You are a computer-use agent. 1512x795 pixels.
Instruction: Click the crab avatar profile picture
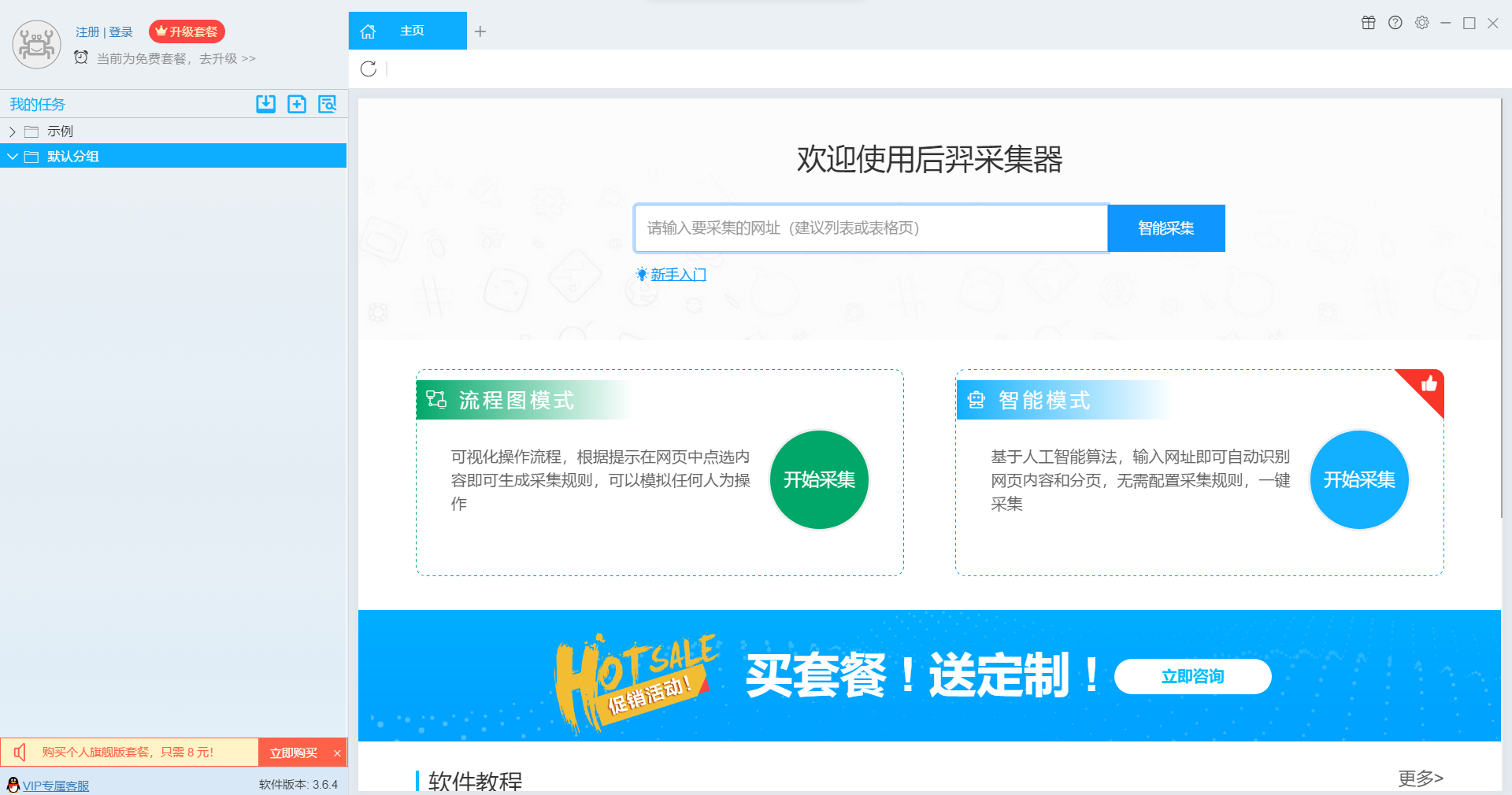(36, 44)
